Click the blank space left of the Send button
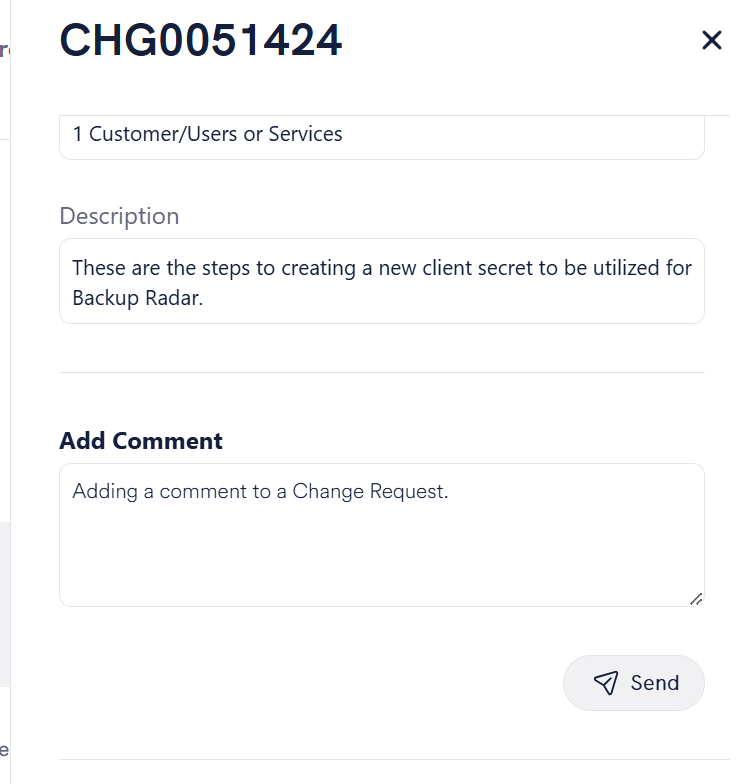 pos(310,682)
